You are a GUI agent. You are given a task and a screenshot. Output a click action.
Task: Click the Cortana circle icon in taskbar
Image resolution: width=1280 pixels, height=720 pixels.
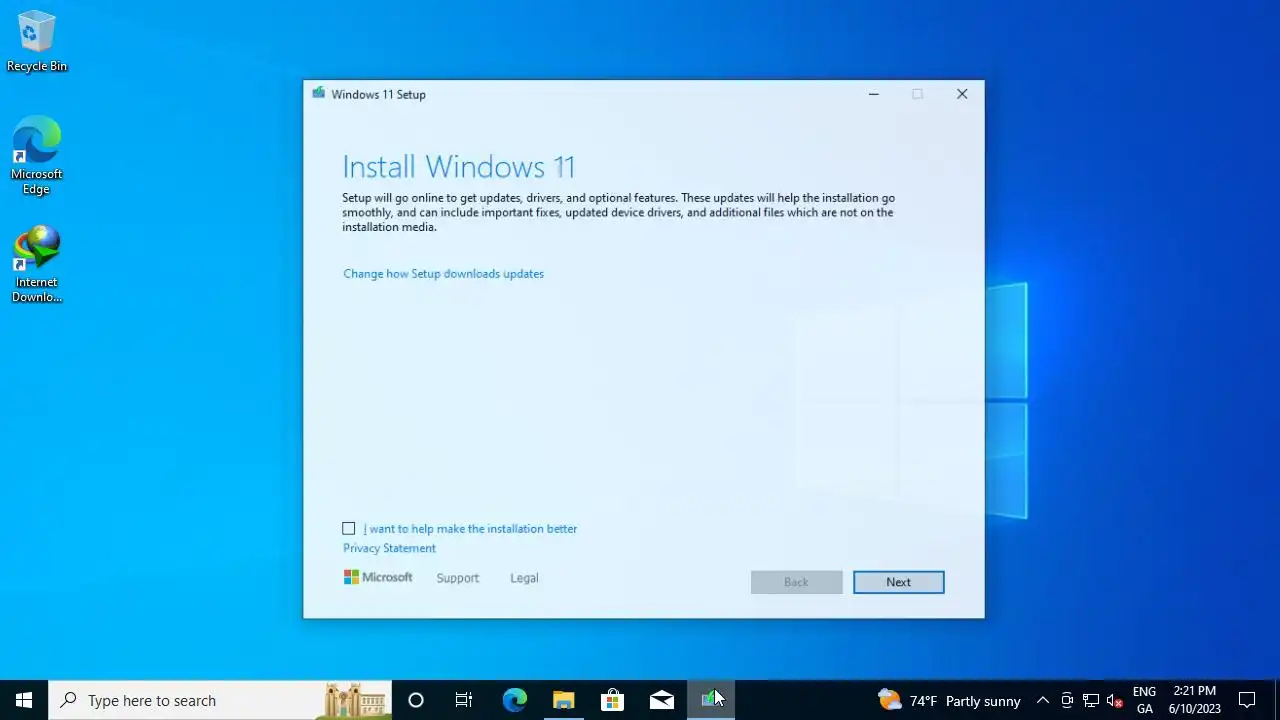pos(416,700)
